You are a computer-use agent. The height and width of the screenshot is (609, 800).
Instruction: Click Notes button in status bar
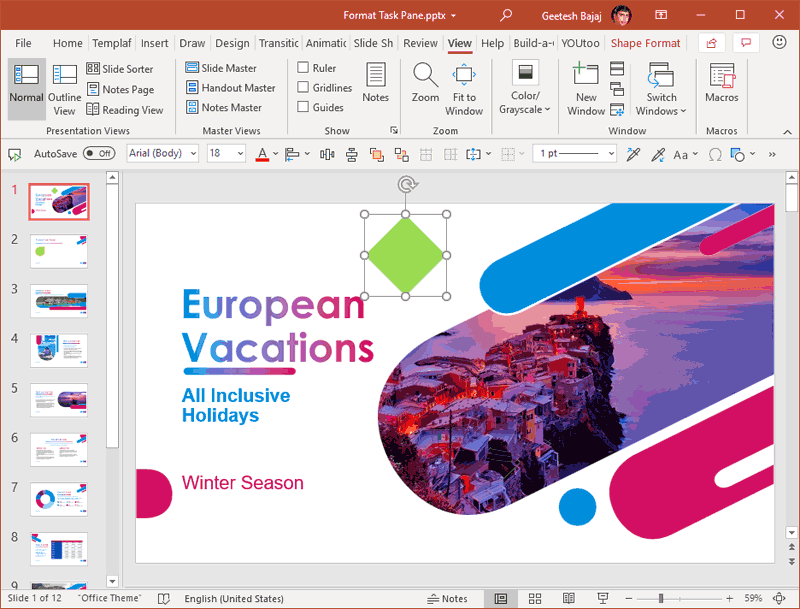point(447,598)
